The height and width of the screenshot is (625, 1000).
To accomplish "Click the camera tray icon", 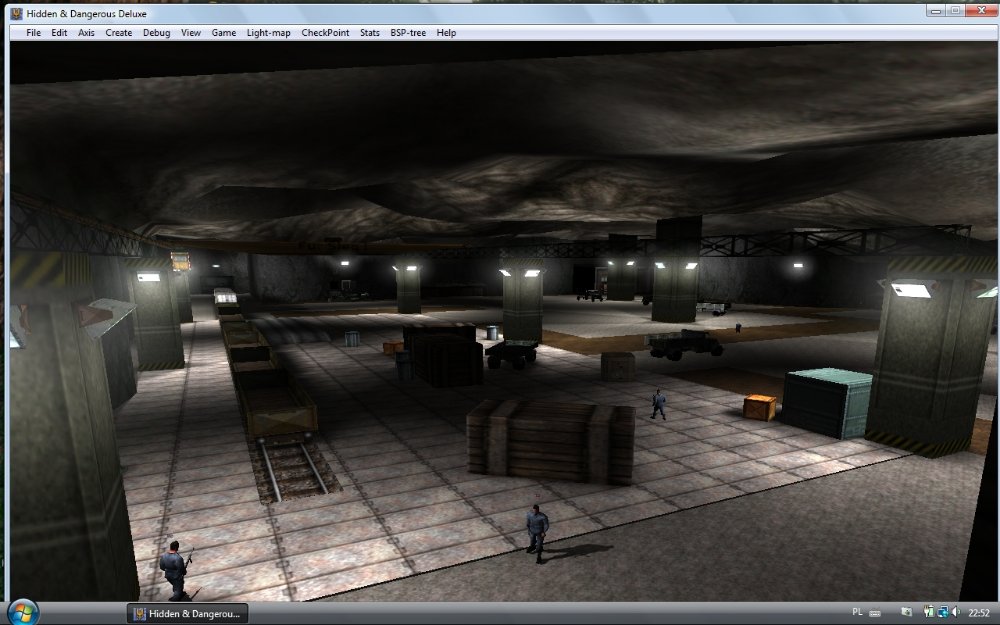I will pos(906,613).
